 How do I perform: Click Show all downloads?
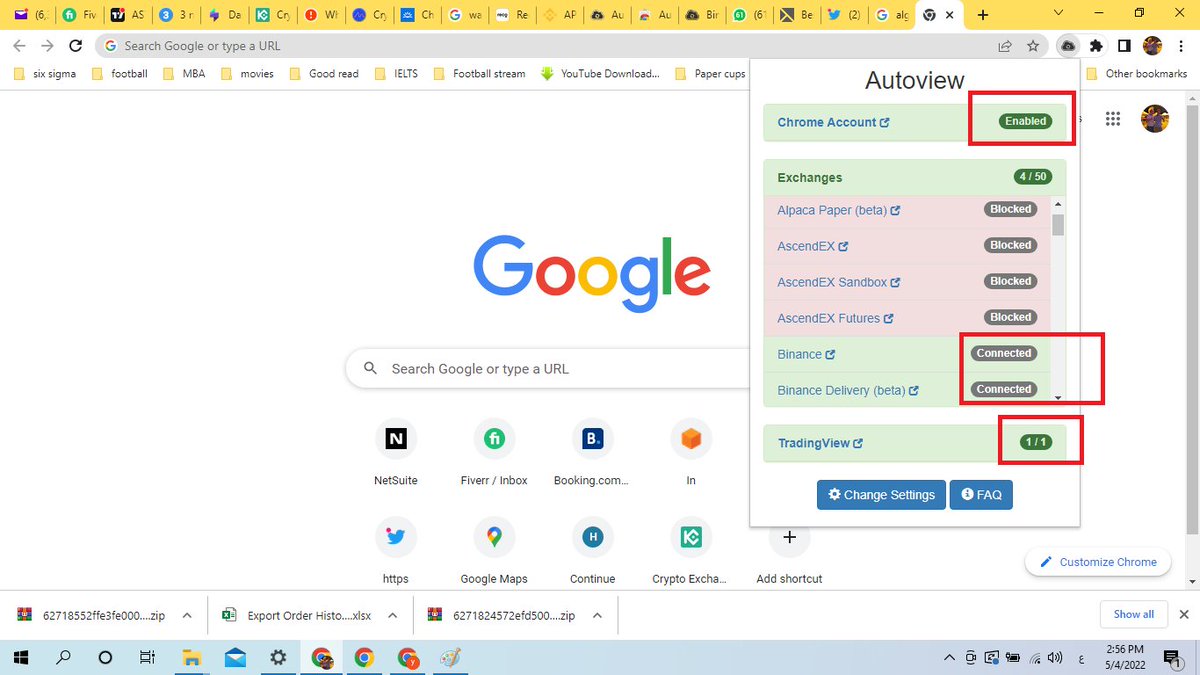(x=1133, y=614)
